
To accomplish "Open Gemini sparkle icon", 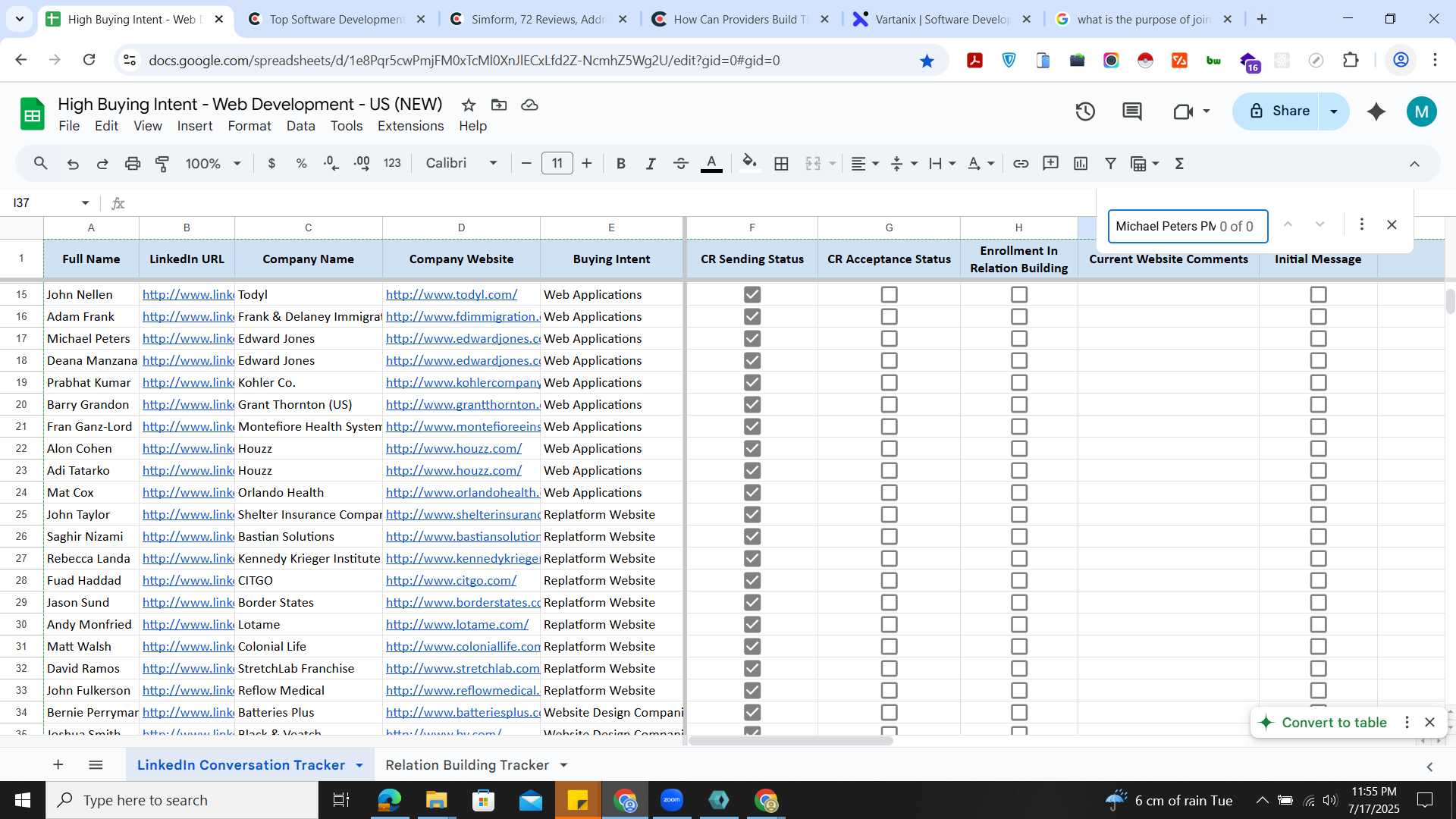I will [x=1376, y=112].
